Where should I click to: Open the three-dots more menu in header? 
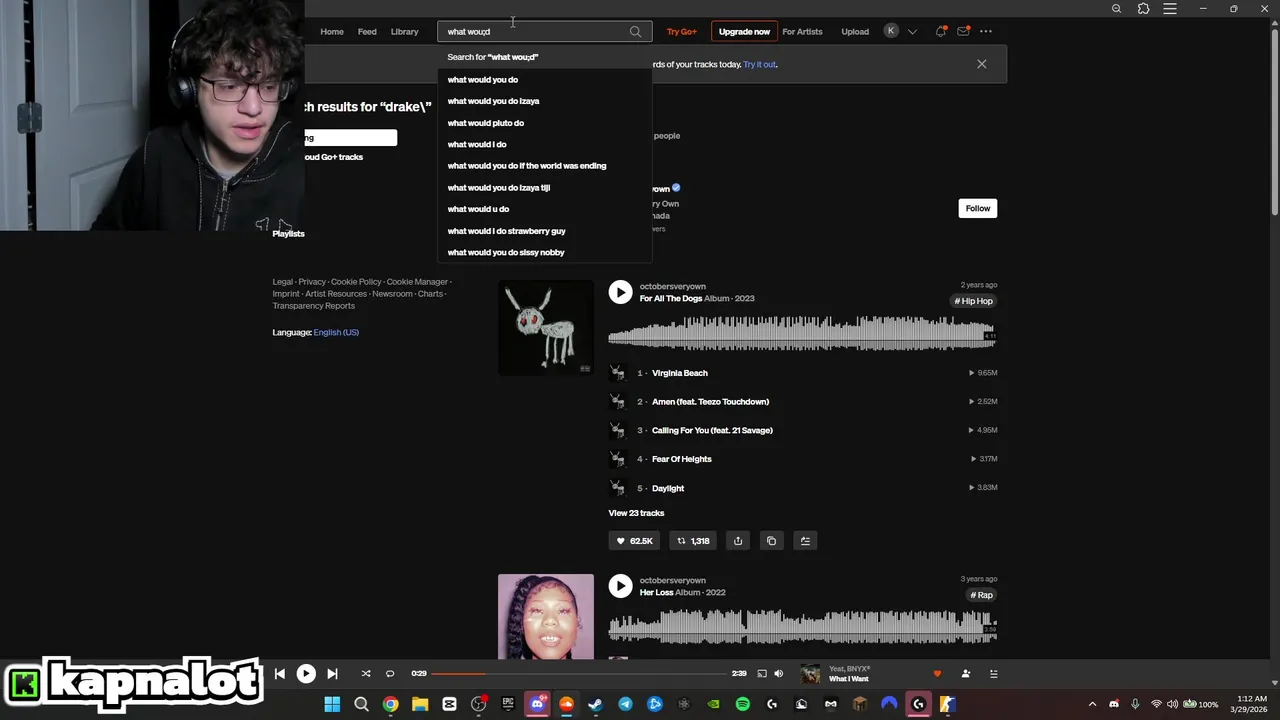[x=986, y=32]
